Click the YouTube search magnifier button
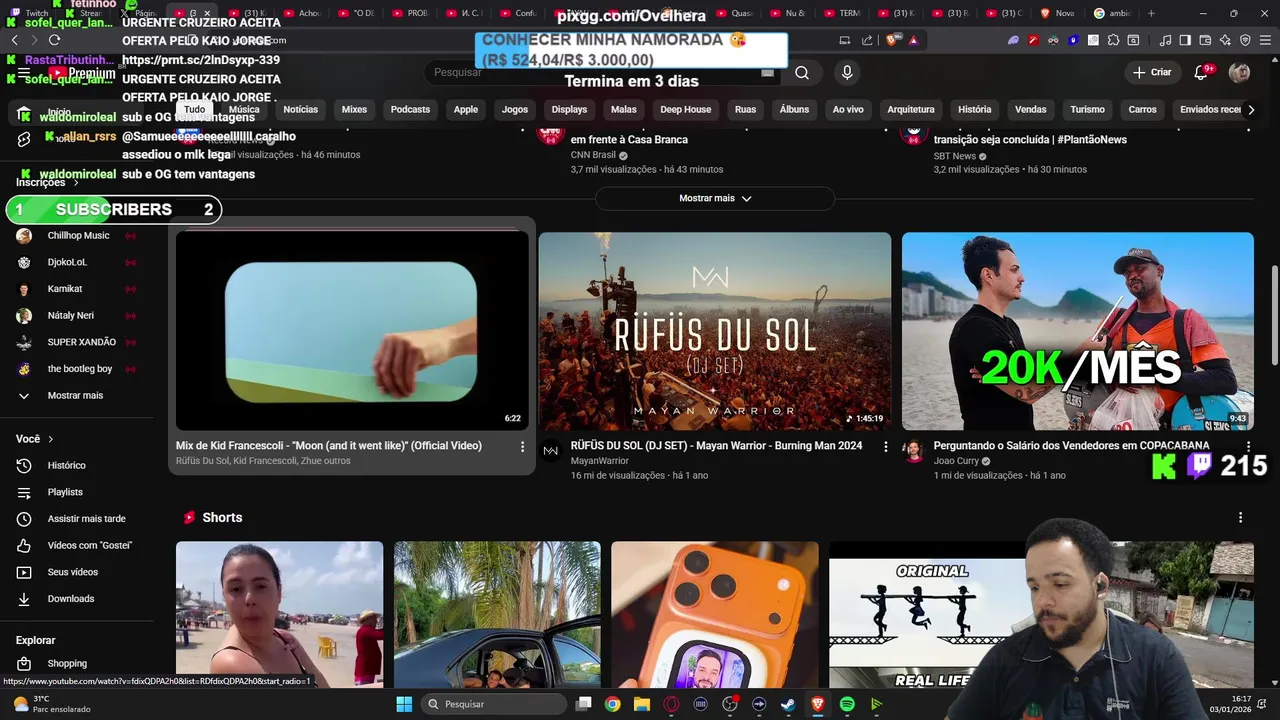Image resolution: width=1280 pixels, height=720 pixels. pyautogui.click(x=802, y=72)
